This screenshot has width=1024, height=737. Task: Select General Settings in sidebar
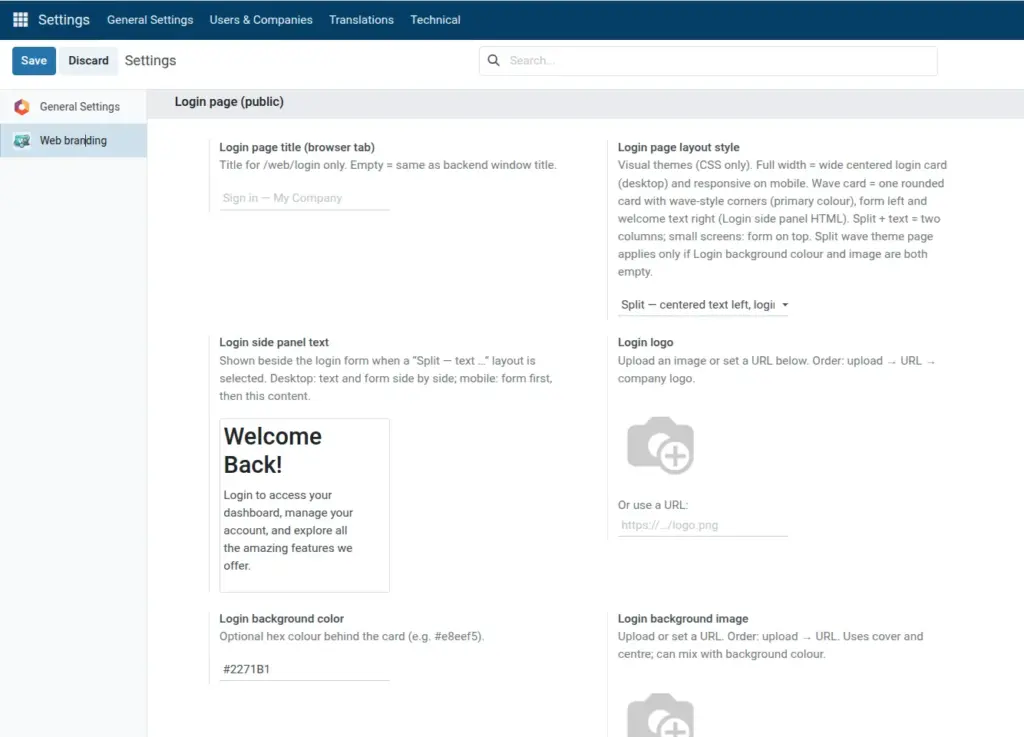73,106
